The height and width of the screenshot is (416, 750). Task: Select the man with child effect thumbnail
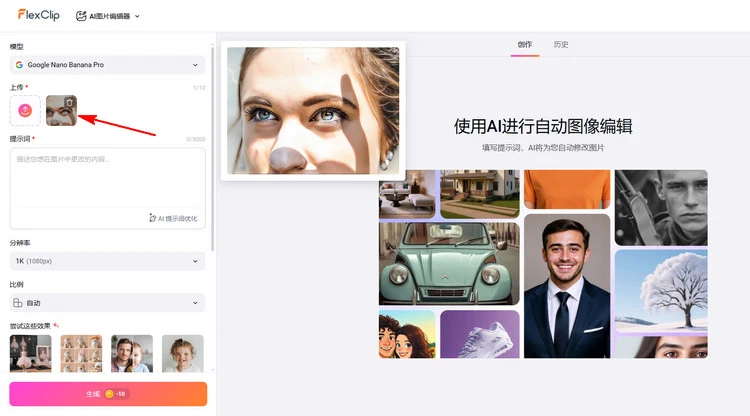pyautogui.click(x=132, y=353)
